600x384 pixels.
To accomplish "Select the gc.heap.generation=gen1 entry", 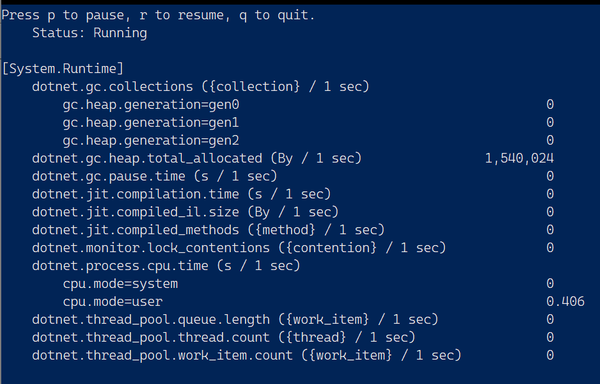I will [x=151, y=123].
